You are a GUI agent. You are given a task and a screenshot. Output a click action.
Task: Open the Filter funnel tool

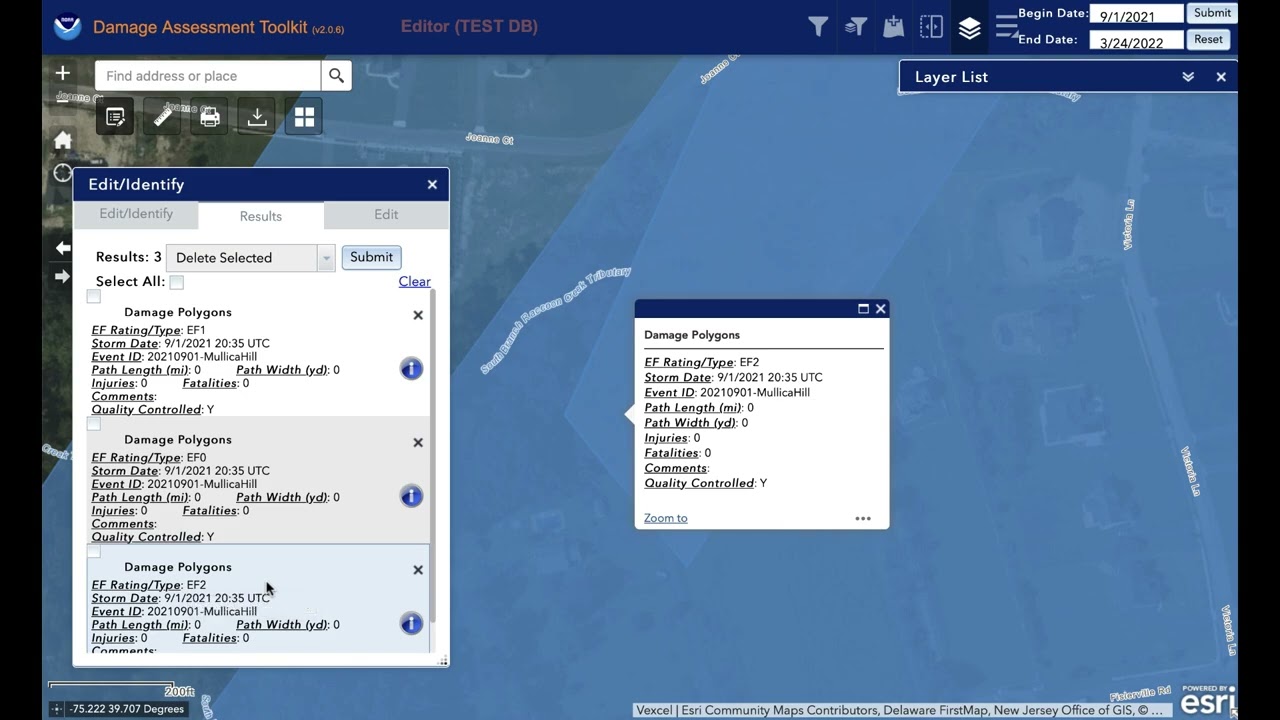pos(818,27)
